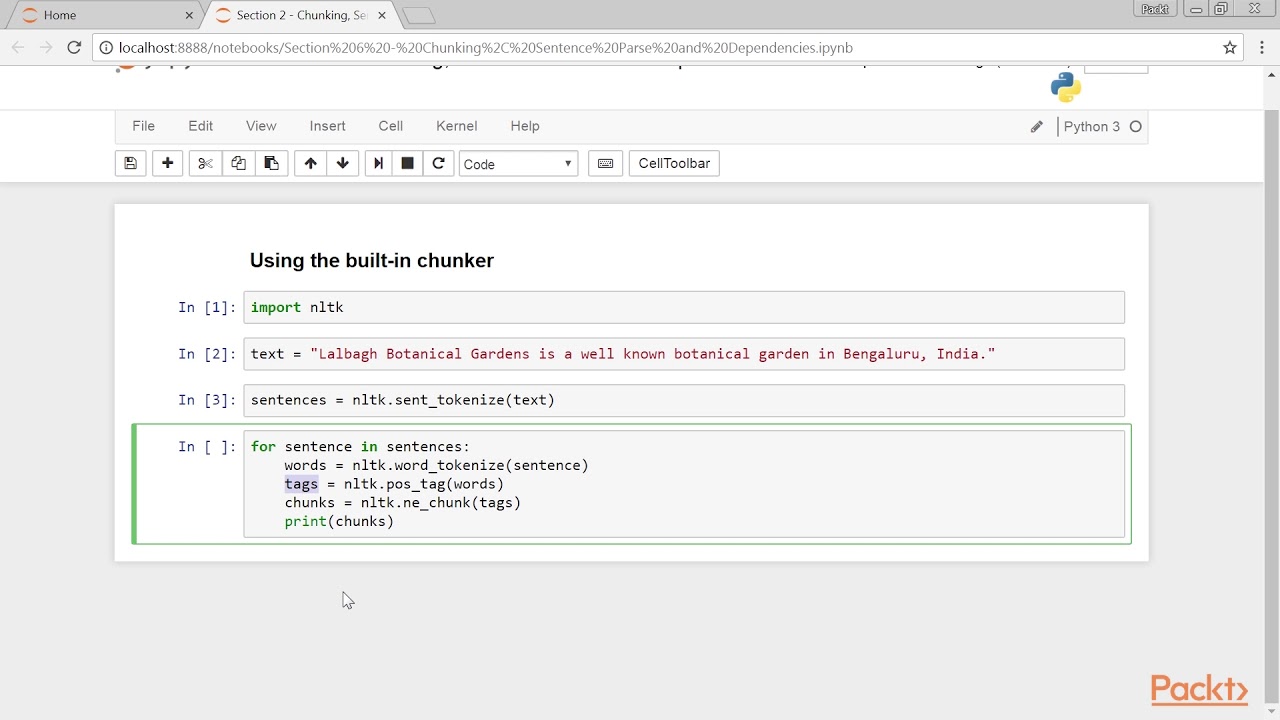This screenshot has width=1280, height=720.
Task: Go forward in browser
Action: click(46, 47)
